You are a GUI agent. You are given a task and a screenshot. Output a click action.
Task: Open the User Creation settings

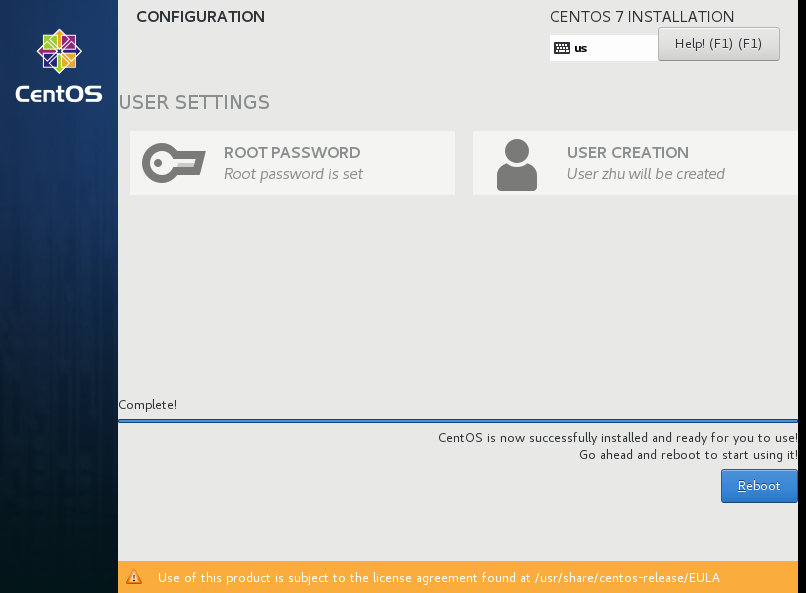[635, 163]
